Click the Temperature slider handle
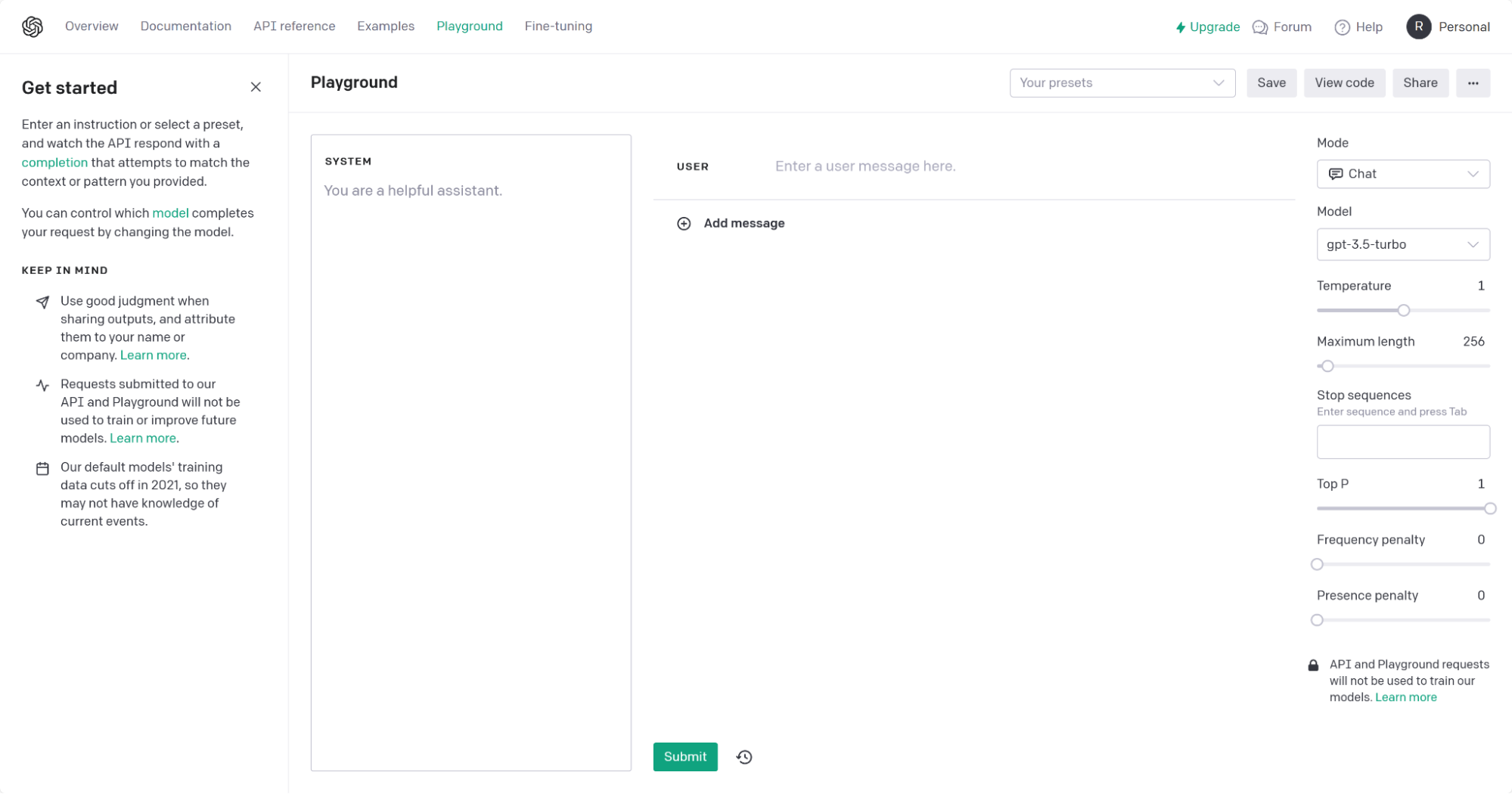Image resolution: width=1512 pixels, height=794 pixels. [1403, 311]
